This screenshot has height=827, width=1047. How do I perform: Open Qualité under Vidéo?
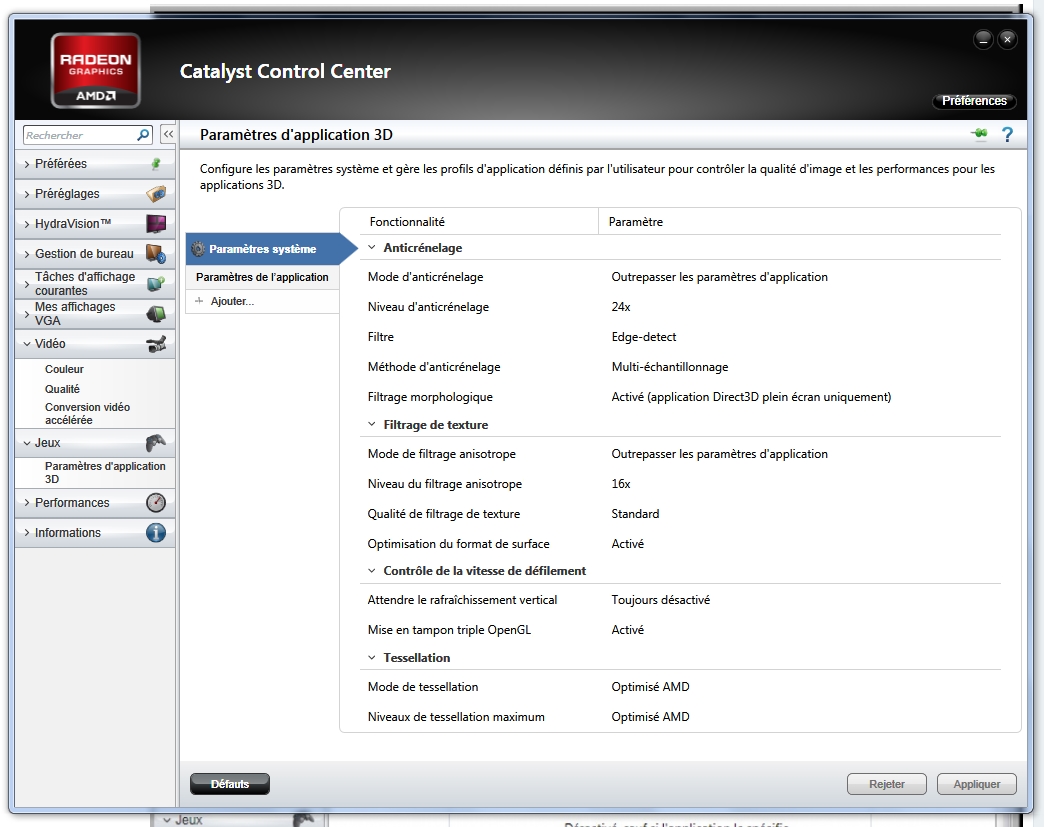[x=62, y=389]
